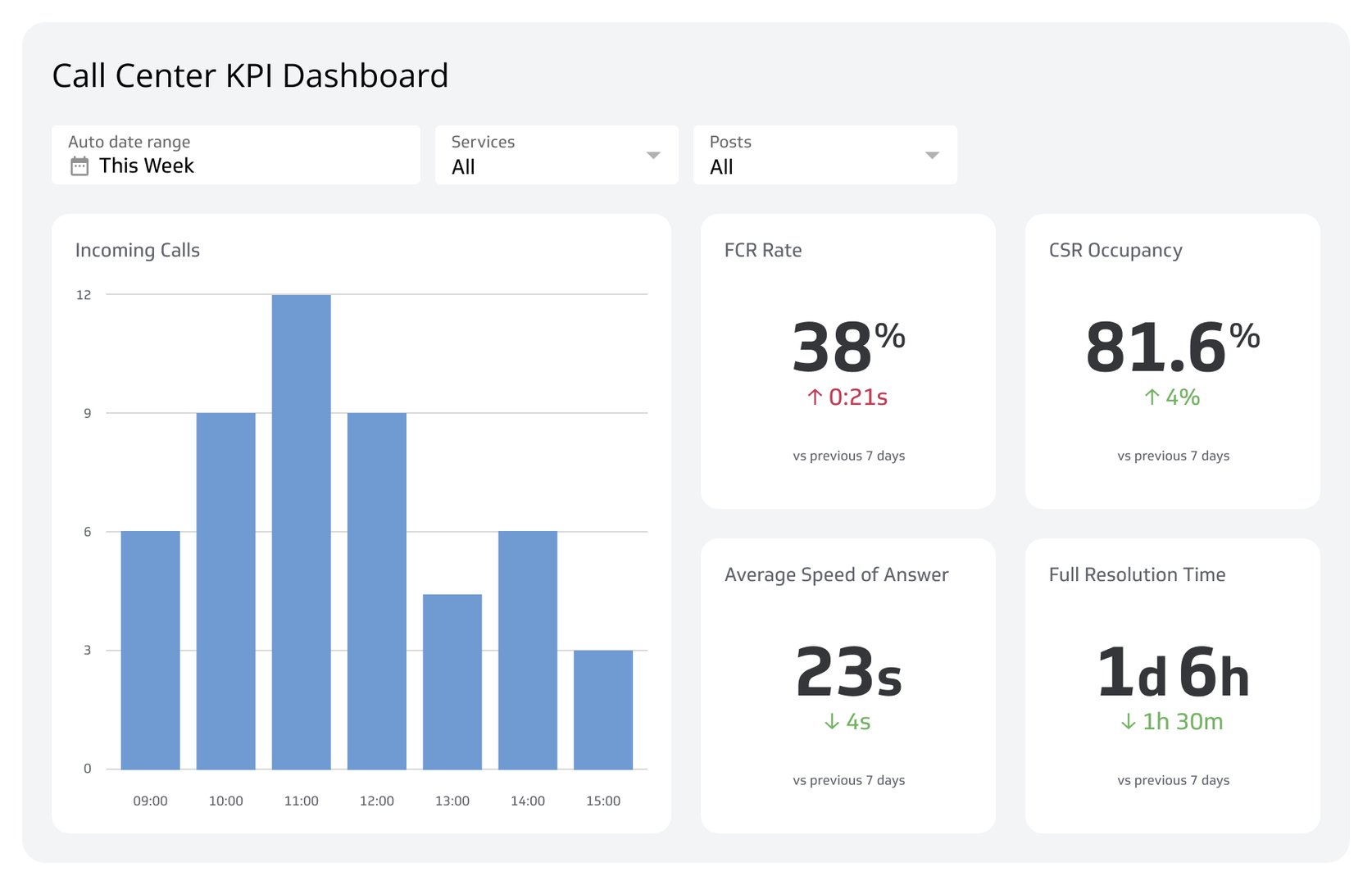Click the Average Speed of Answer card
The height and width of the screenshot is (885, 1372).
click(848, 685)
